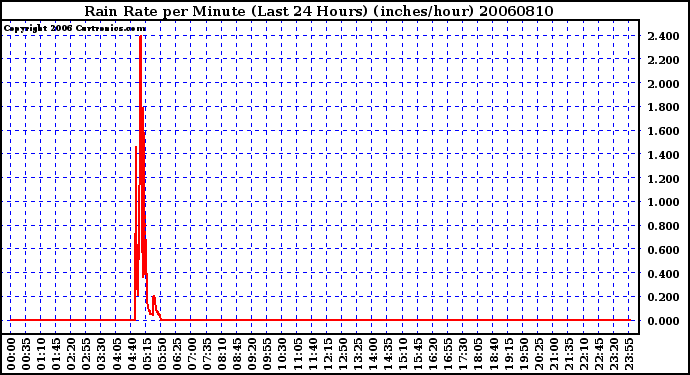This screenshot has width=690, height=375.
Task: Click the 14:00 time label
Action: 373,354
